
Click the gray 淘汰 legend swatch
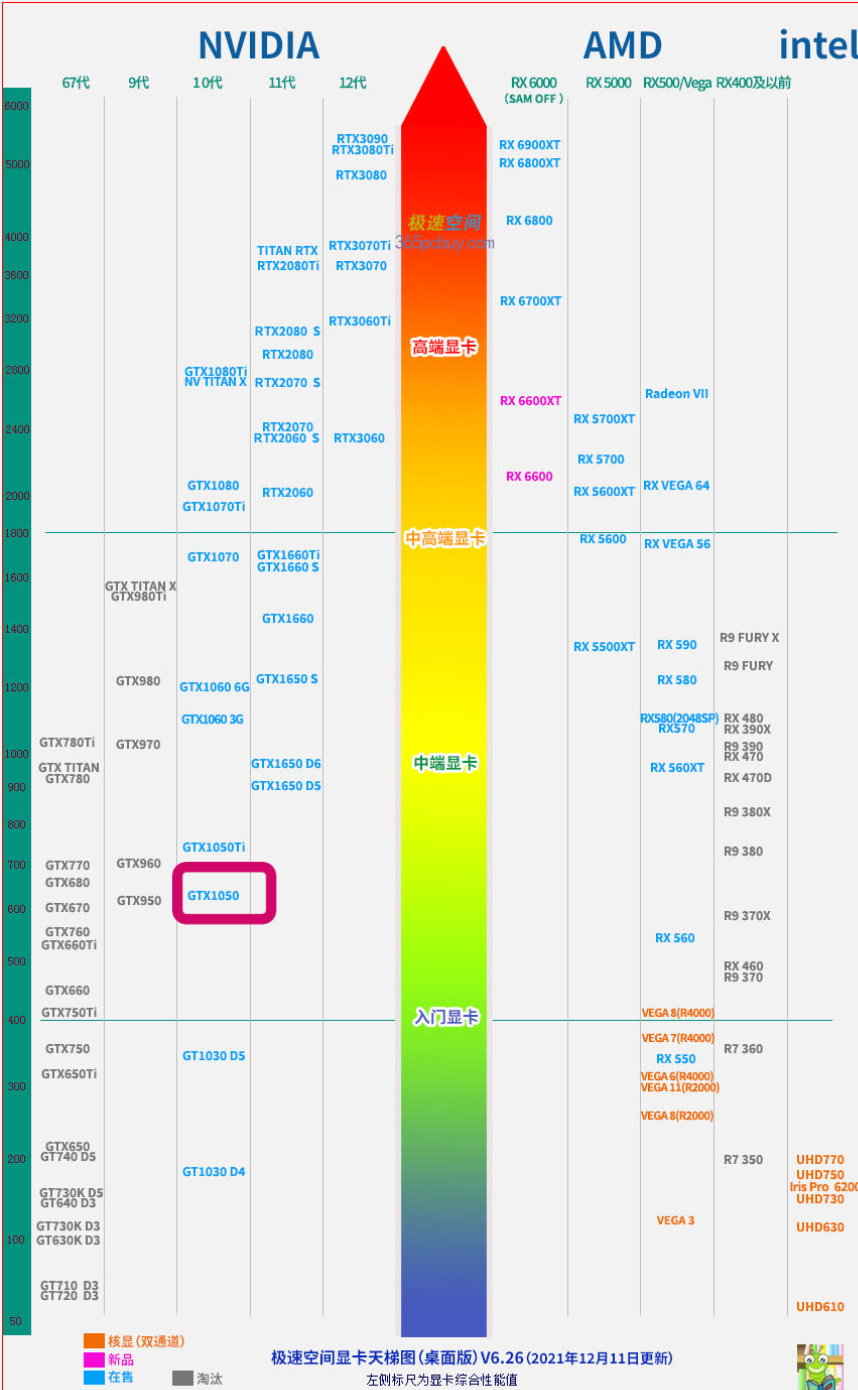pos(182,1378)
